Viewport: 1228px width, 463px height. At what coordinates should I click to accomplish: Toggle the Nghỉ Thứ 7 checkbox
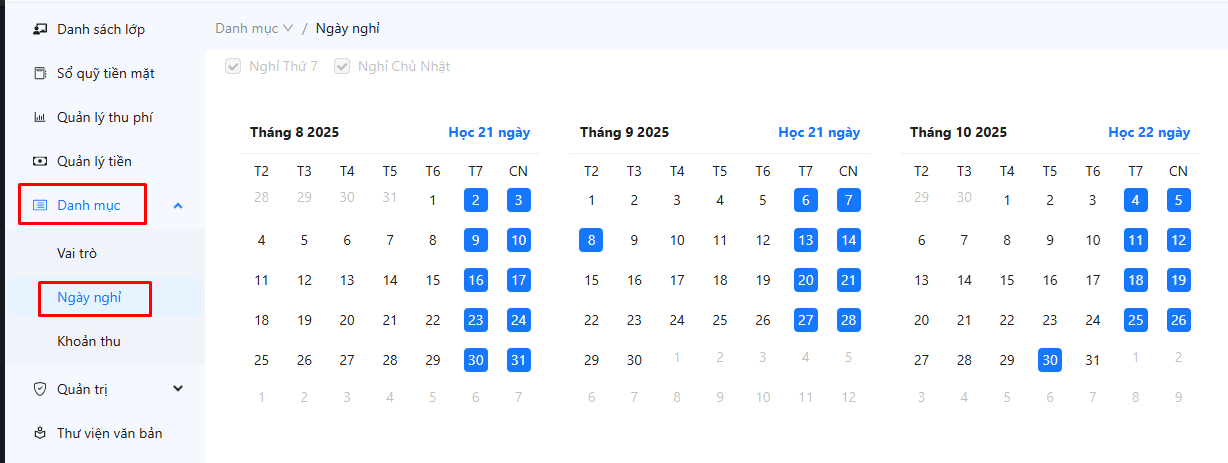point(233,66)
